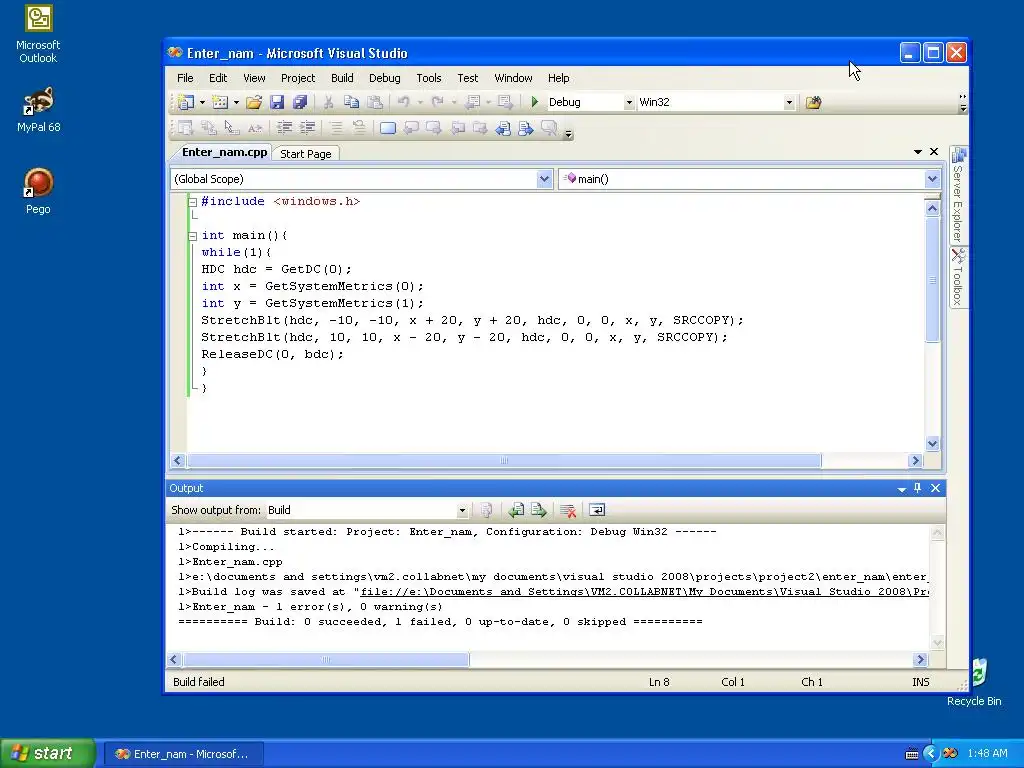Select the Enter_nam.cpp tab
This screenshot has height=768, width=1024.
click(224, 152)
